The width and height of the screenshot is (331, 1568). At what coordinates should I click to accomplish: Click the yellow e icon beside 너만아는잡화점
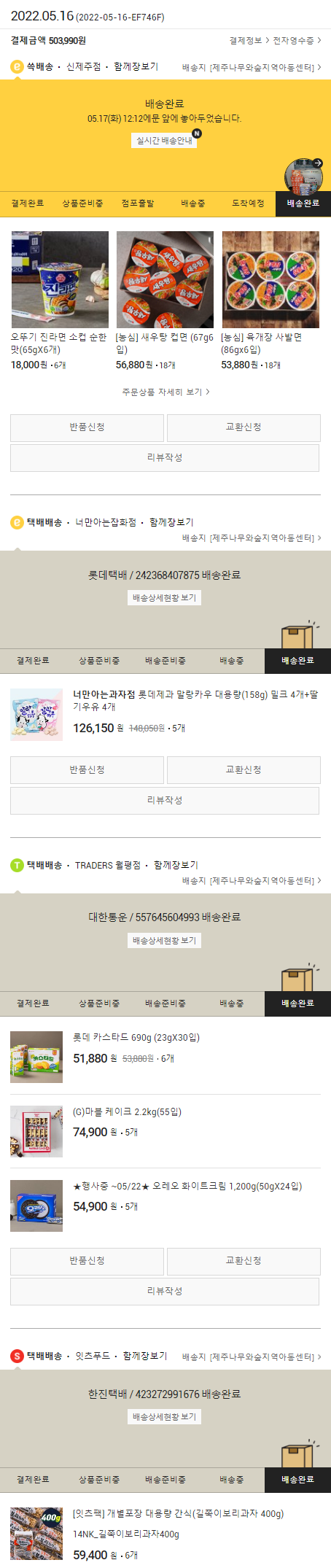click(17, 522)
